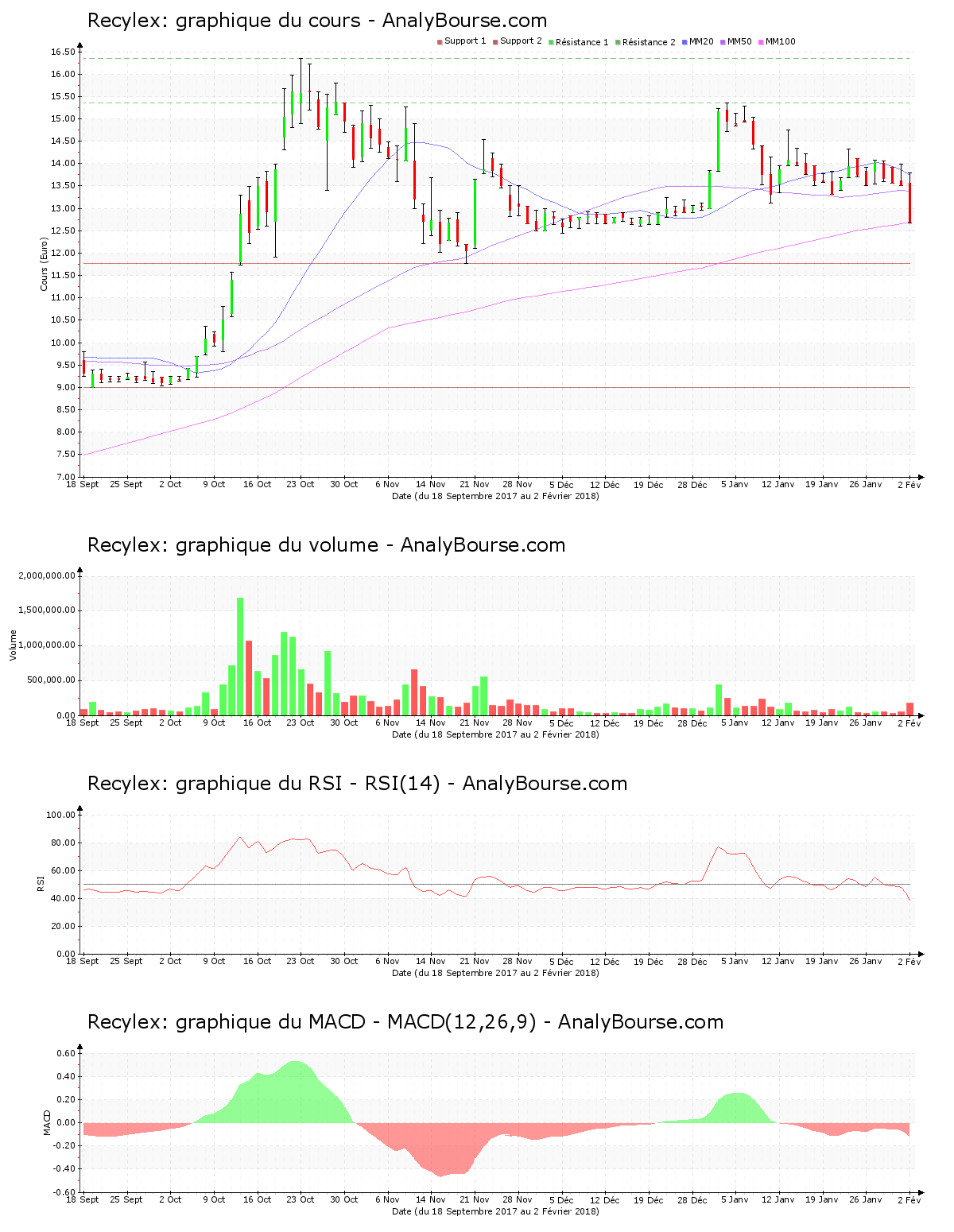Image resolution: width=954 pixels, height=1232 pixels.
Task: Click the 2,000,000.00 volume axis value
Action: click(47, 575)
